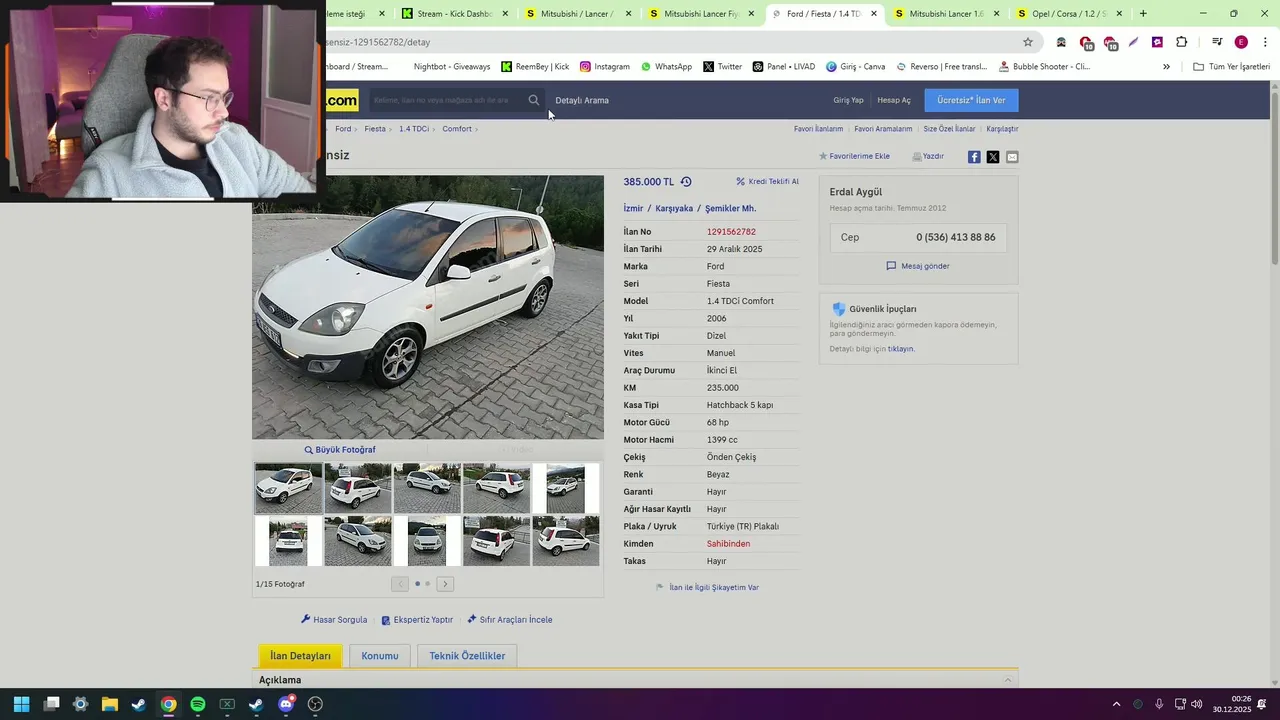Expand hidden bookmarks chevron
Image resolution: width=1280 pixels, height=720 pixels.
(1166, 67)
